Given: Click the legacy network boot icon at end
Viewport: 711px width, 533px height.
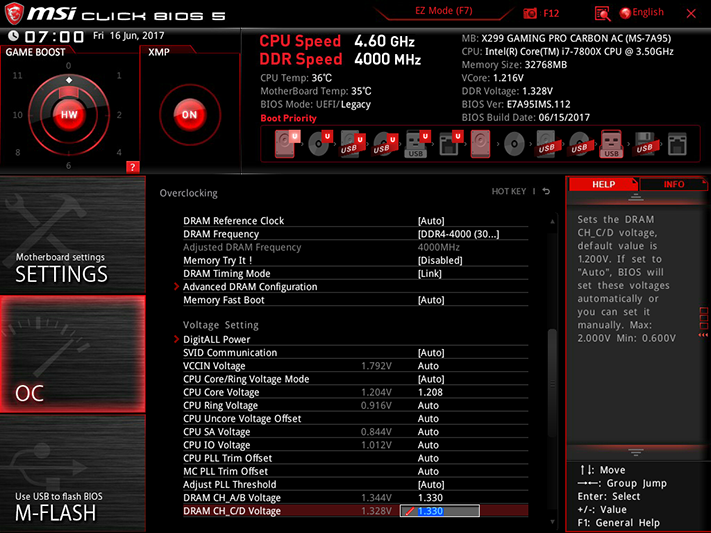Looking at the screenshot, I should (677, 144).
